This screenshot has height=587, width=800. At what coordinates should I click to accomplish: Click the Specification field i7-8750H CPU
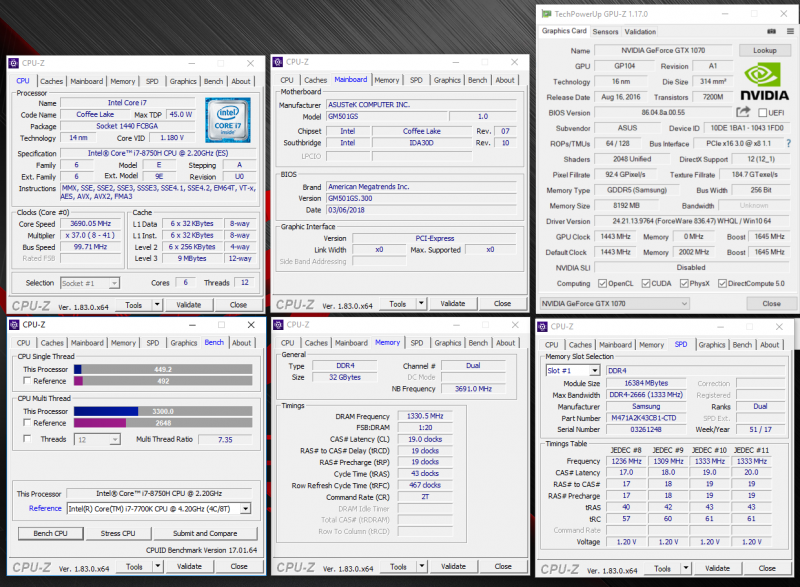point(158,153)
